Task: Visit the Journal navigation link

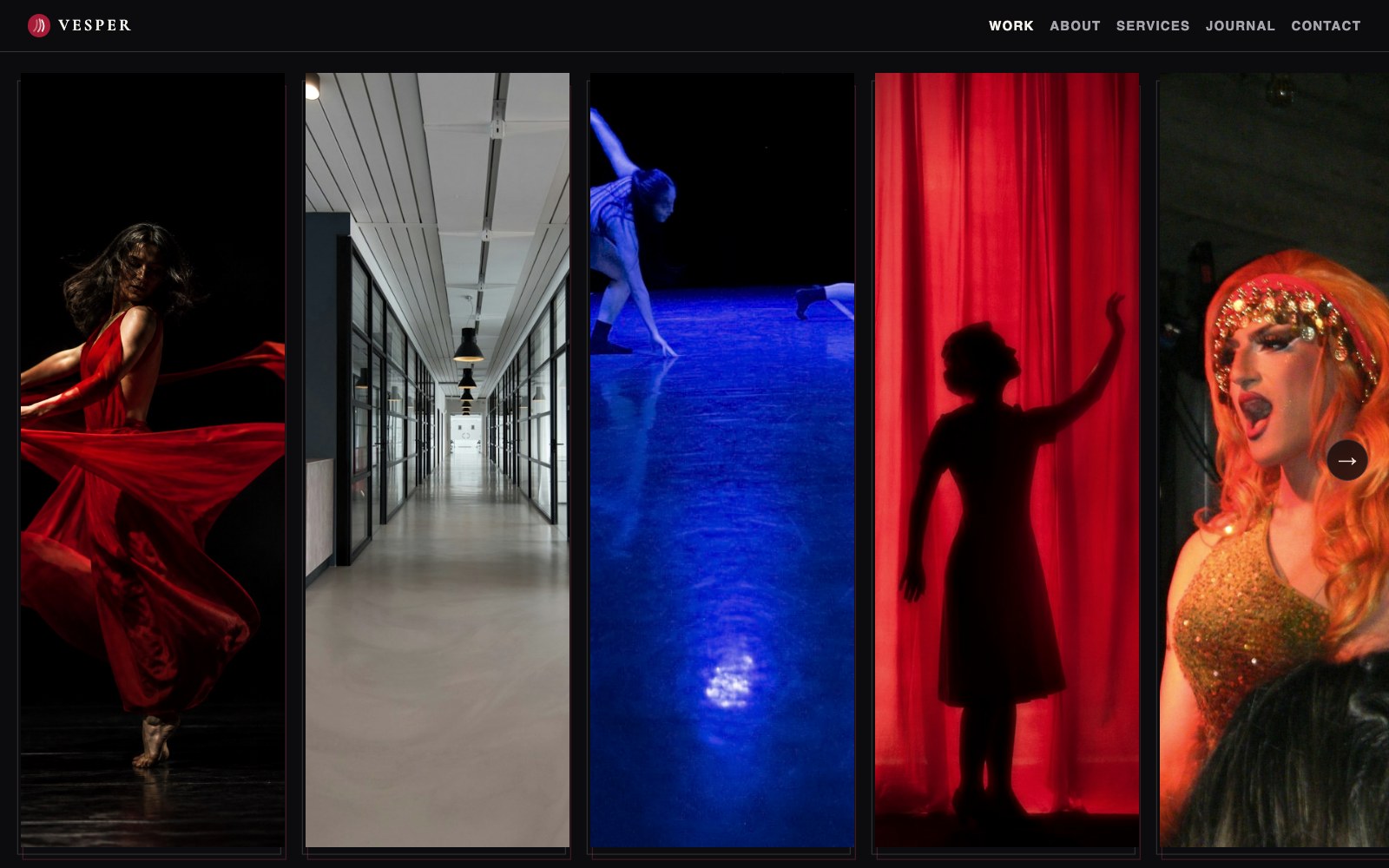Action: click(x=1241, y=26)
